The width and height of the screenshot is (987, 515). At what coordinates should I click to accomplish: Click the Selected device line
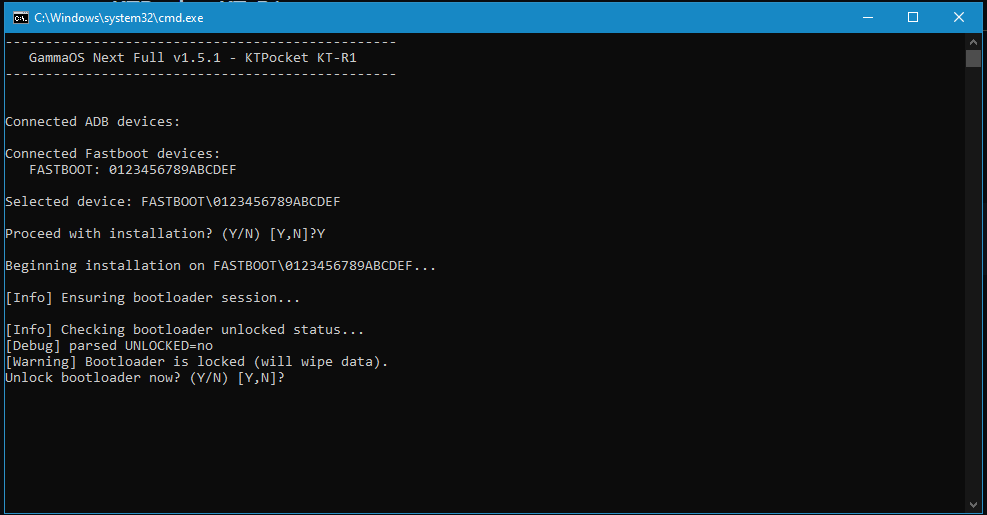[x=172, y=202]
